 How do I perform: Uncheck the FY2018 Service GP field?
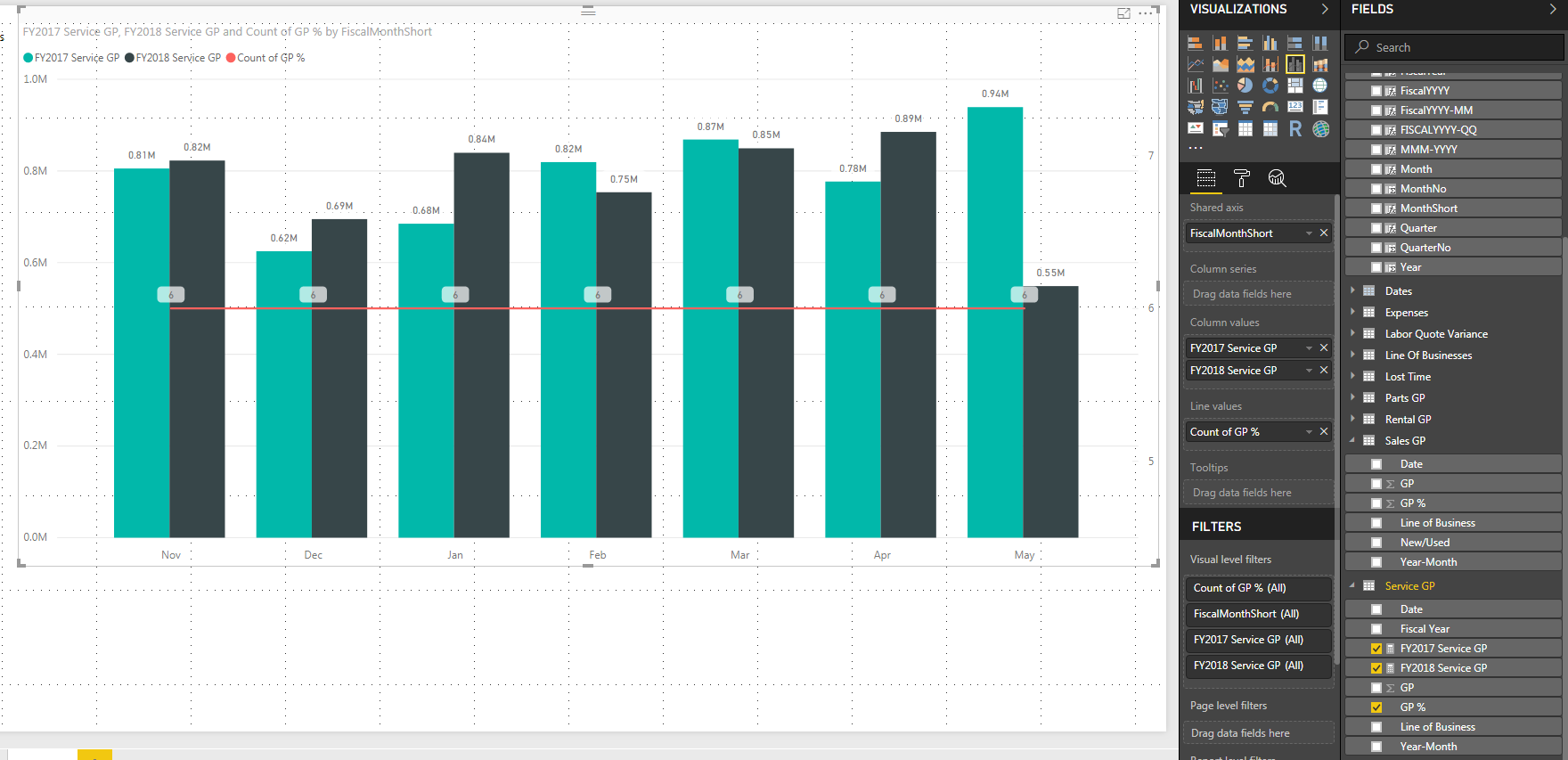coord(1376,668)
